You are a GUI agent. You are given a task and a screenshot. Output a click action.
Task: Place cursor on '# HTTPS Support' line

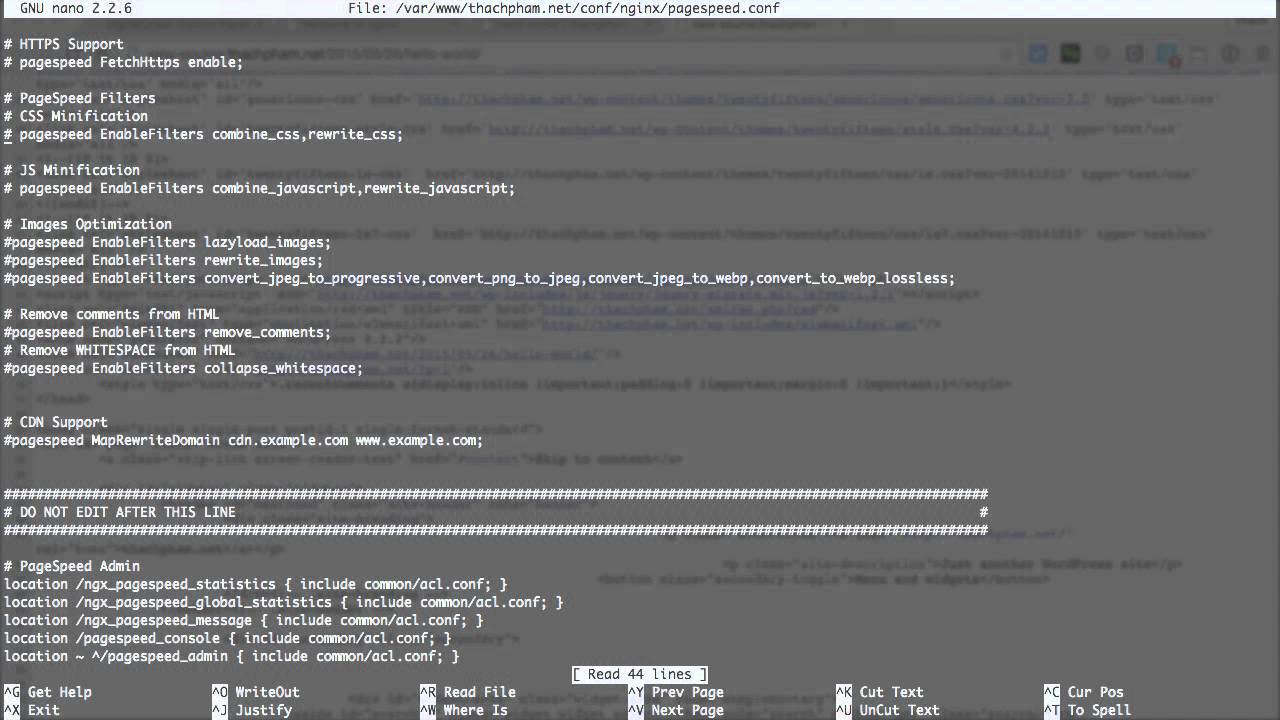point(64,44)
